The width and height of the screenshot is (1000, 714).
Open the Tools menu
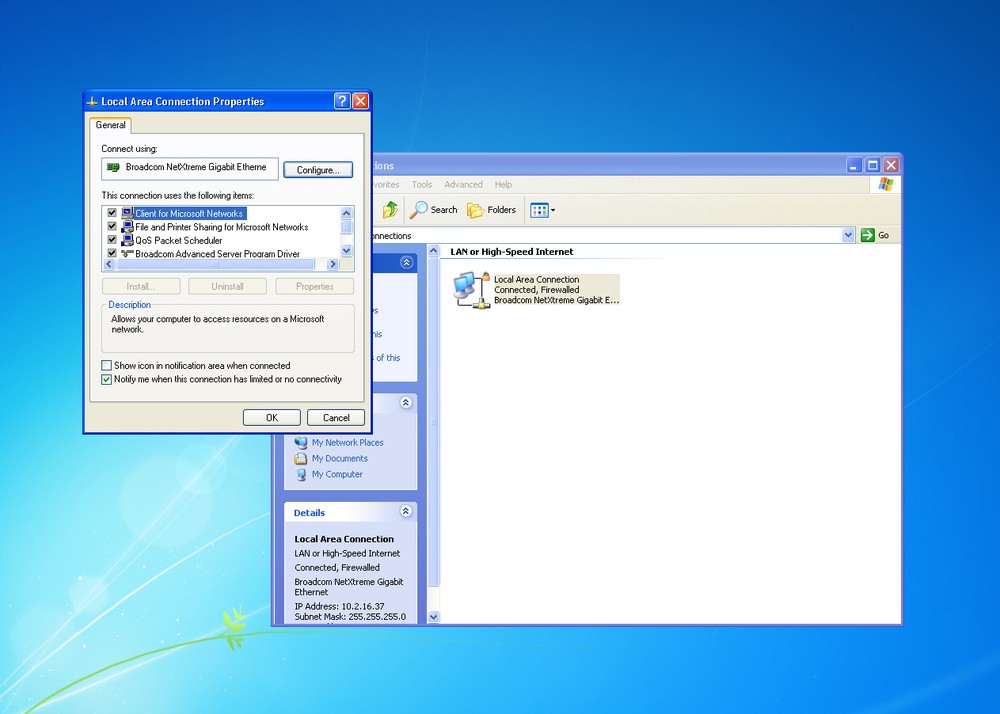(421, 184)
